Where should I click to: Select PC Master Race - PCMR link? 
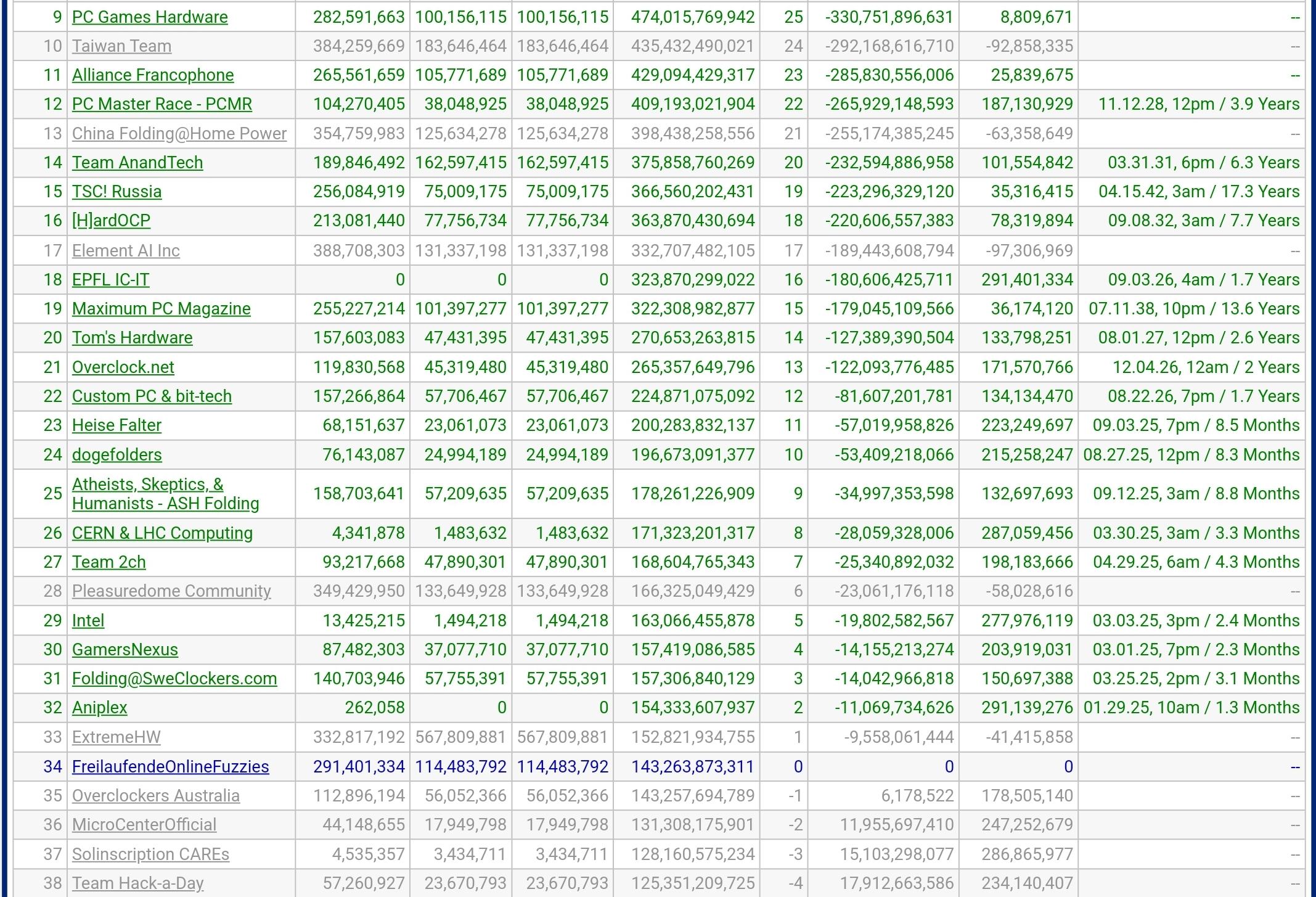pos(162,104)
